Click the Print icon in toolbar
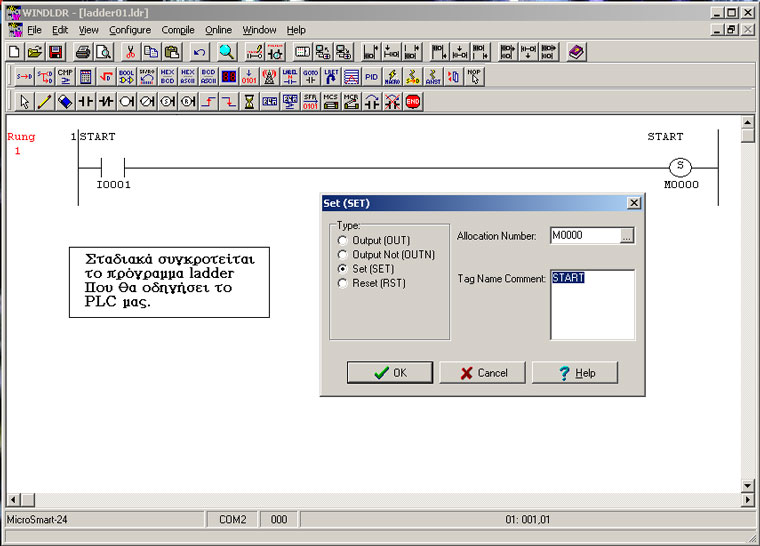The height and width of the screenshot is (546, 760). pyautogui.click(x=83, y=52)
